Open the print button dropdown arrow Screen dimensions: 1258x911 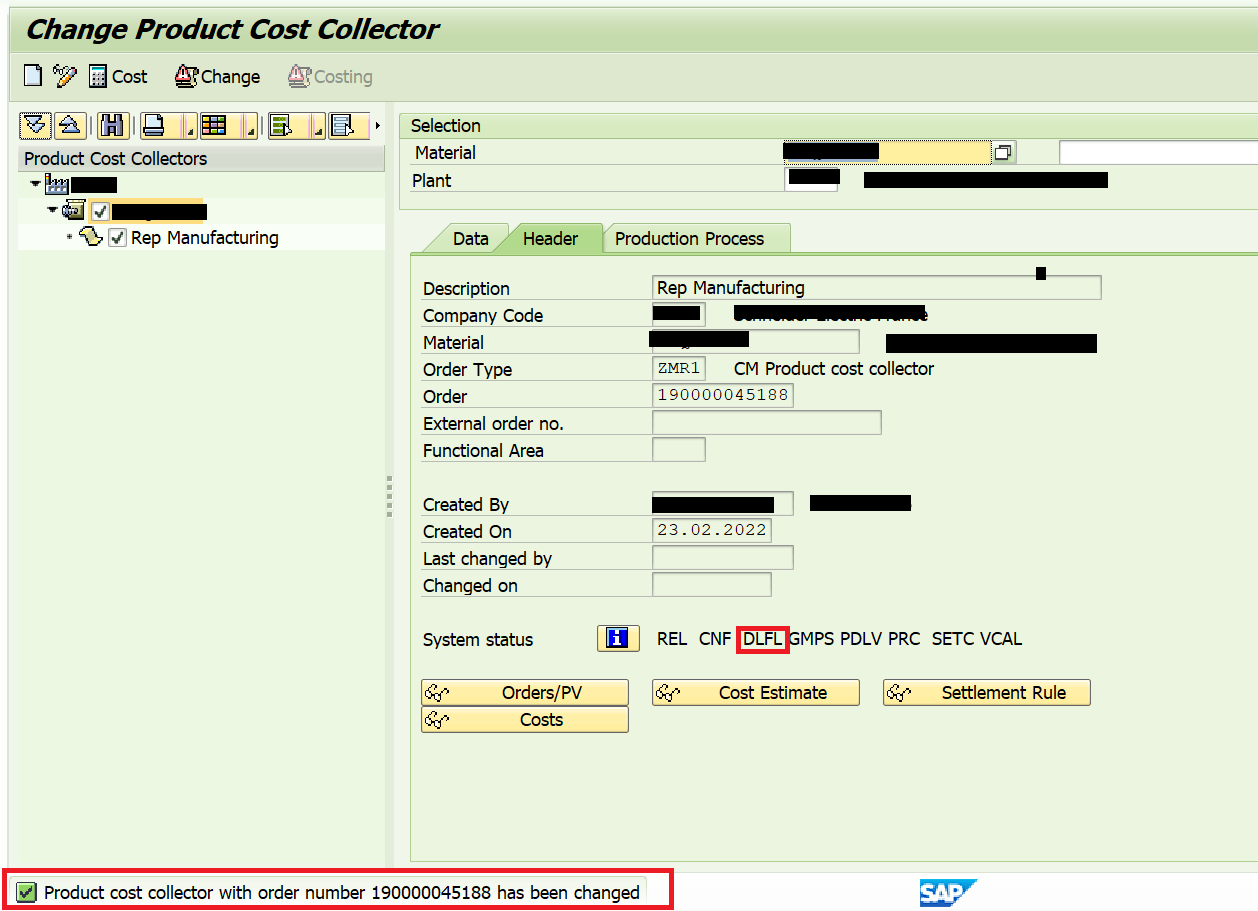pyautogui.click(x=189, y=129)
